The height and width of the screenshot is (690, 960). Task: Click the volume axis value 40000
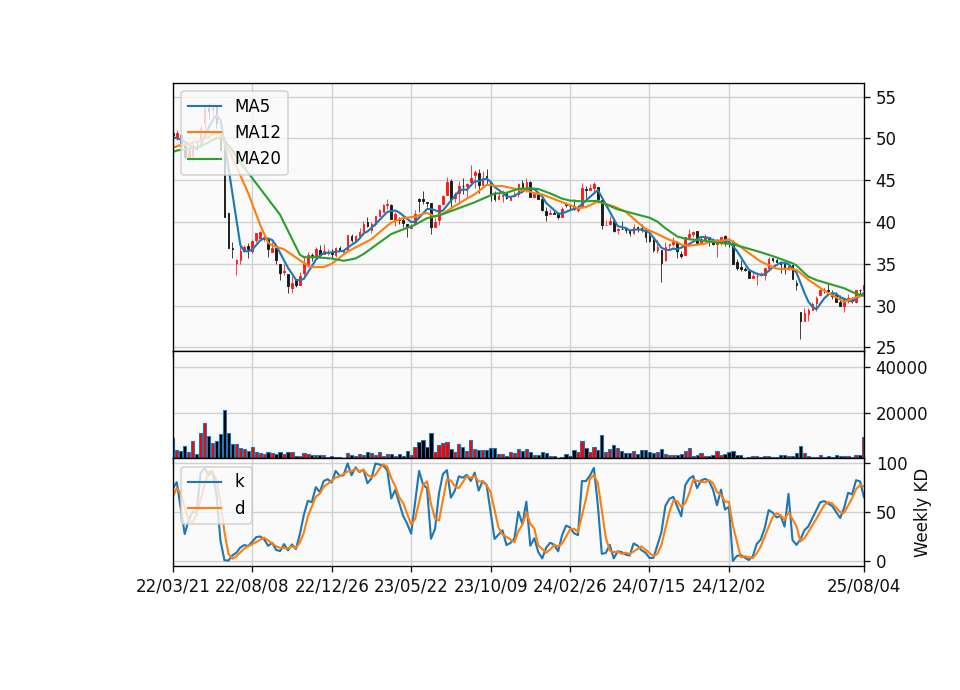click(x=901, y=368)
